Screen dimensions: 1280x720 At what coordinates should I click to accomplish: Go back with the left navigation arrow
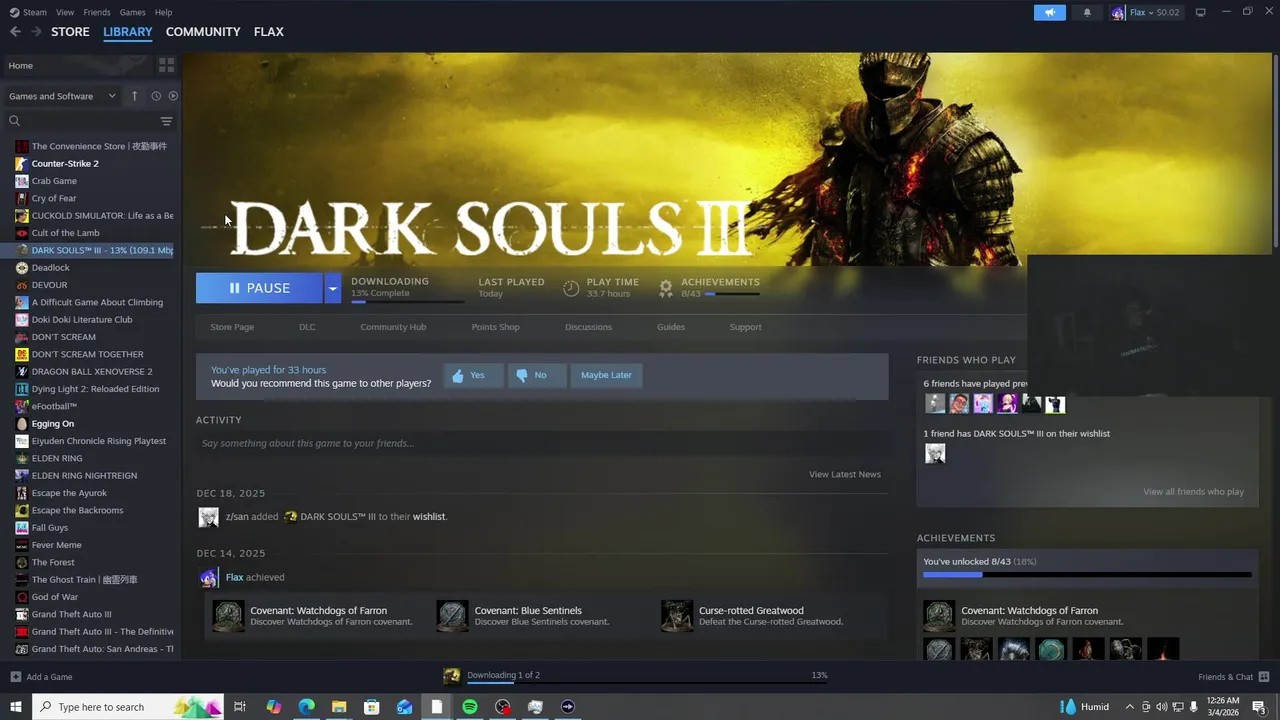point(15,32)
